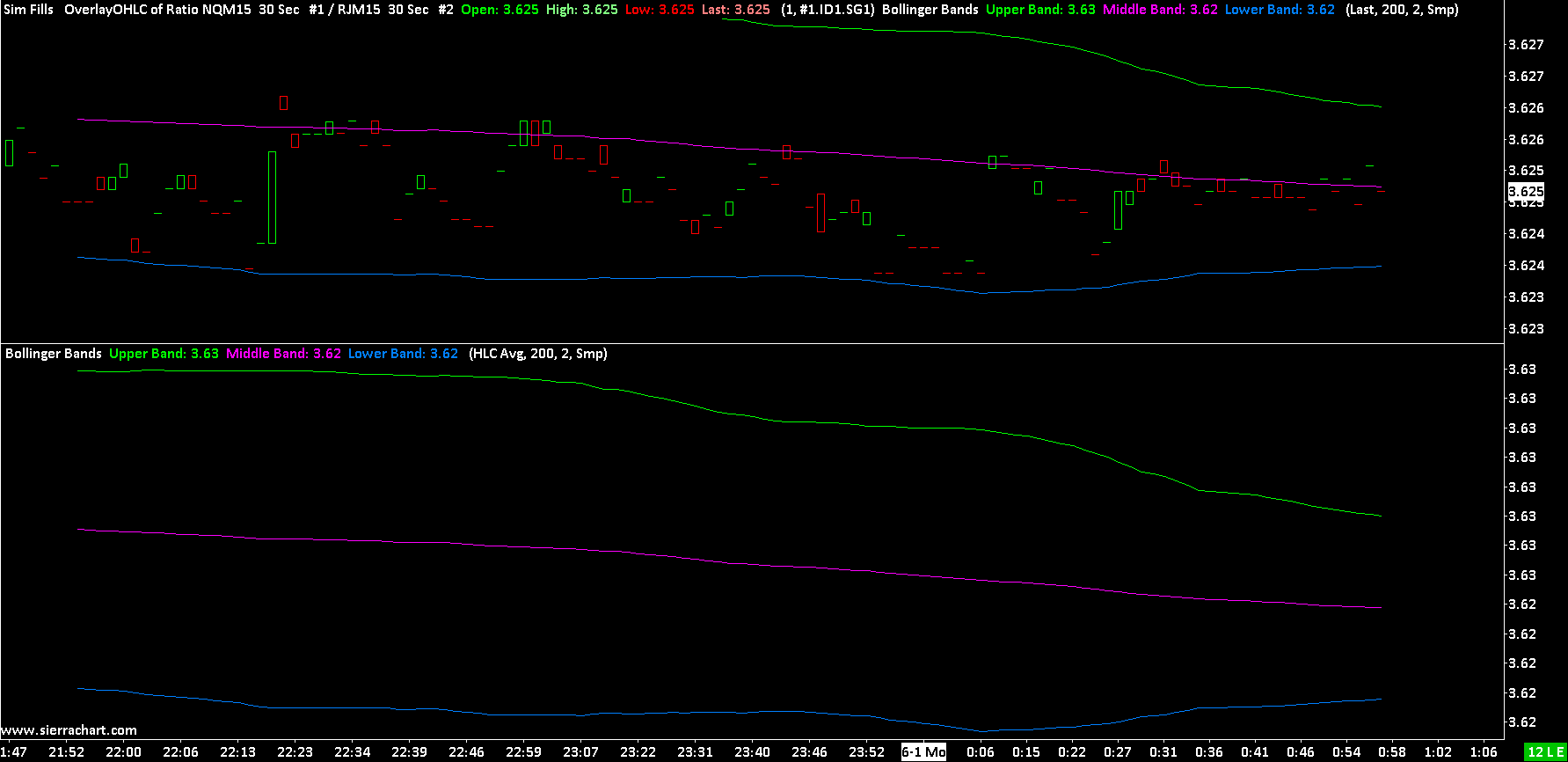
Task: Click the '12 L E' status indicator
Action: coord(1545,752)
